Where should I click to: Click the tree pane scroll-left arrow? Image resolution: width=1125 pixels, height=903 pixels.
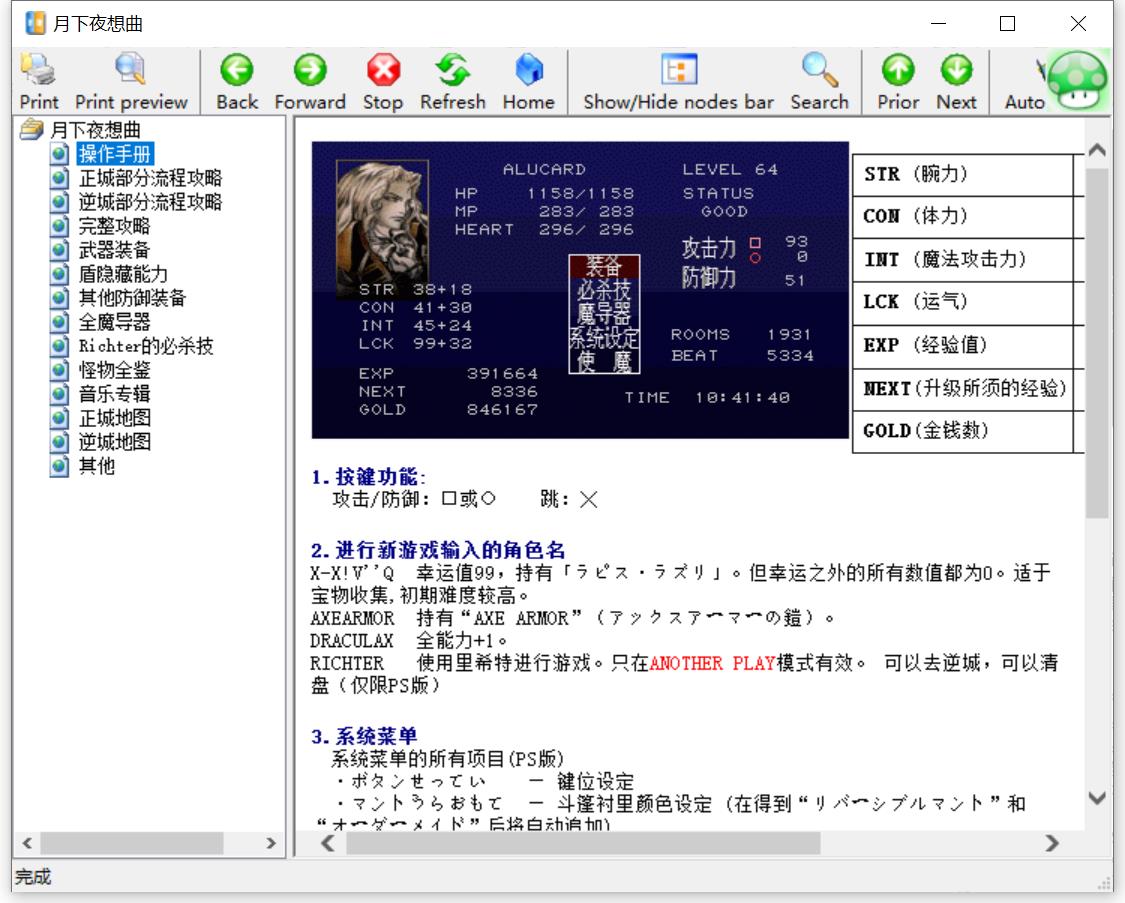pyautogui.click(x=27, y=843)
